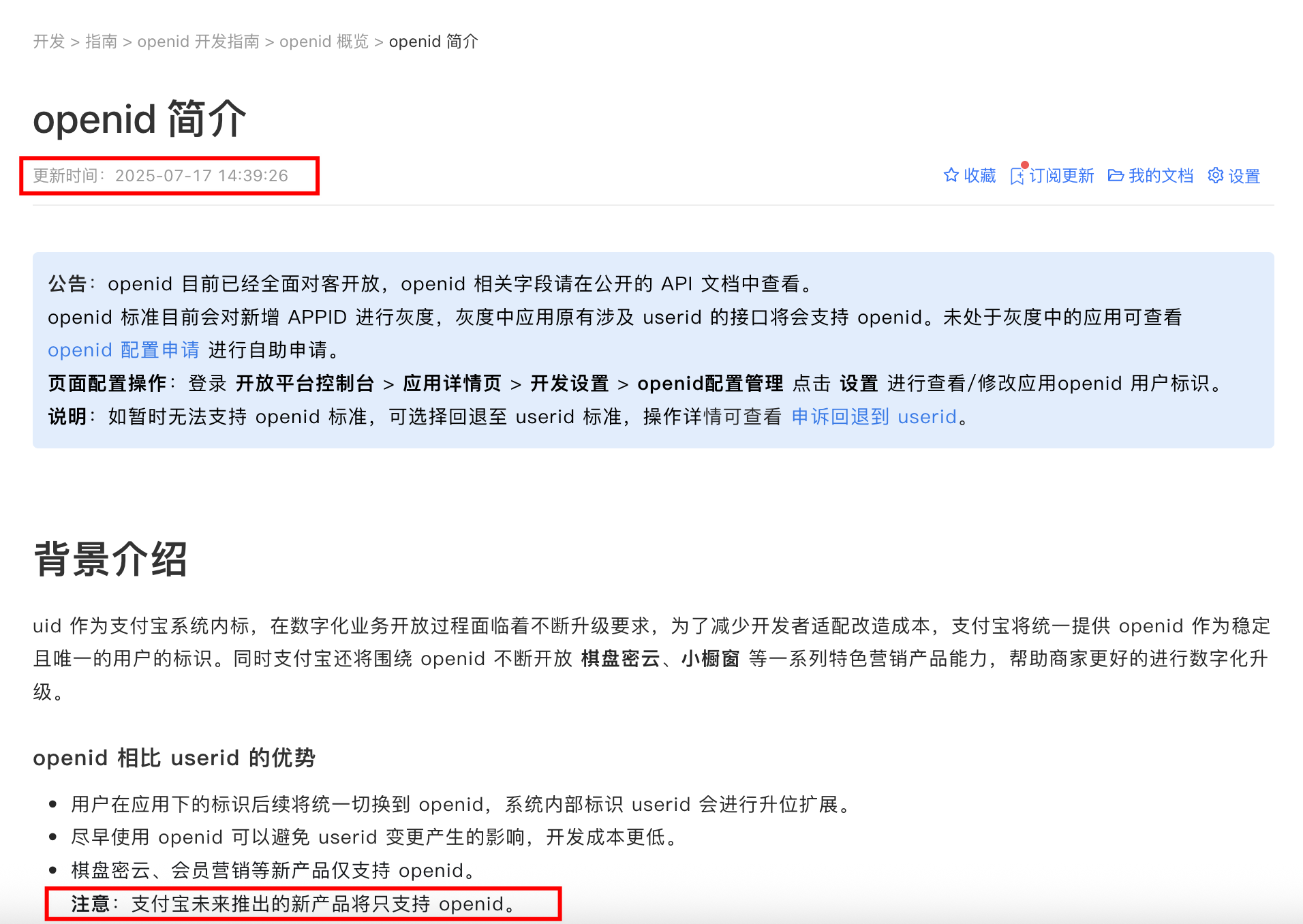Click the 更新时间 timestamp text
The image size is (1303, 924).
click(x=161, y=176)
